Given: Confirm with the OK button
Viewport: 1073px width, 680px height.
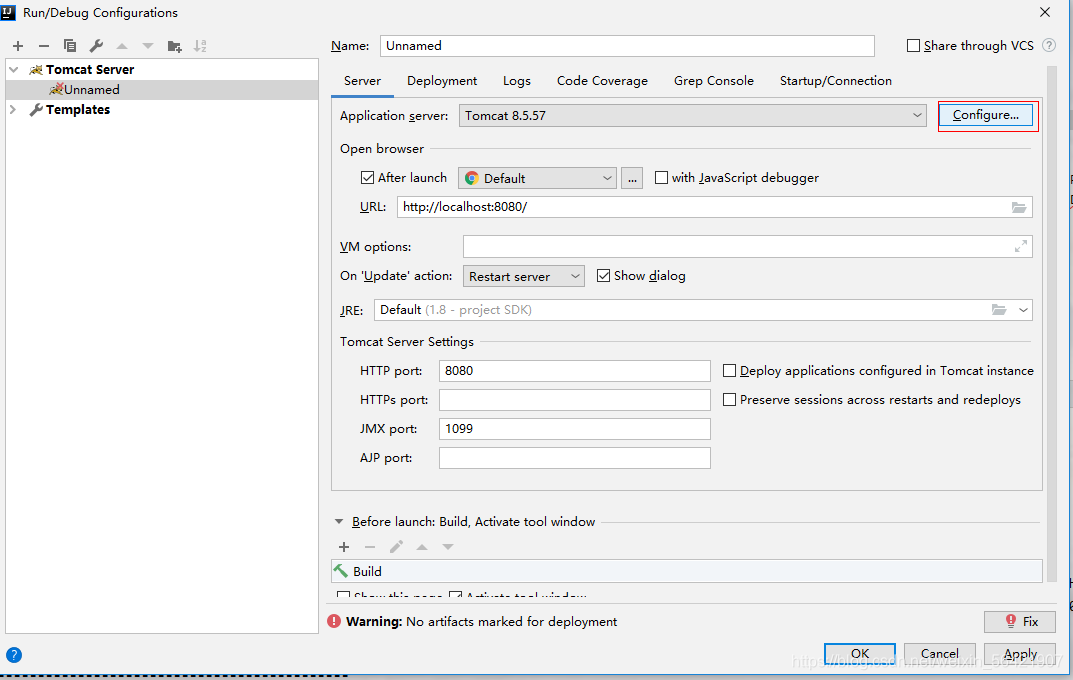Looking at the screenshot, I should click(x=859, y=654).
